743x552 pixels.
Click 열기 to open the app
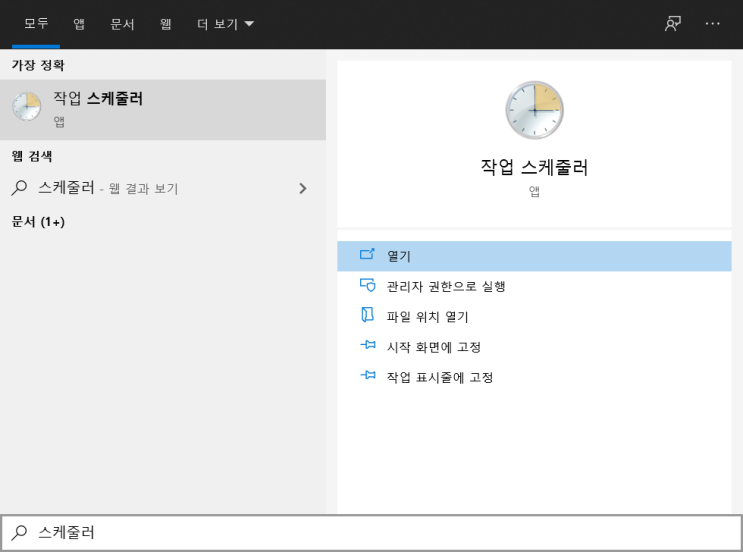(534, 256)
